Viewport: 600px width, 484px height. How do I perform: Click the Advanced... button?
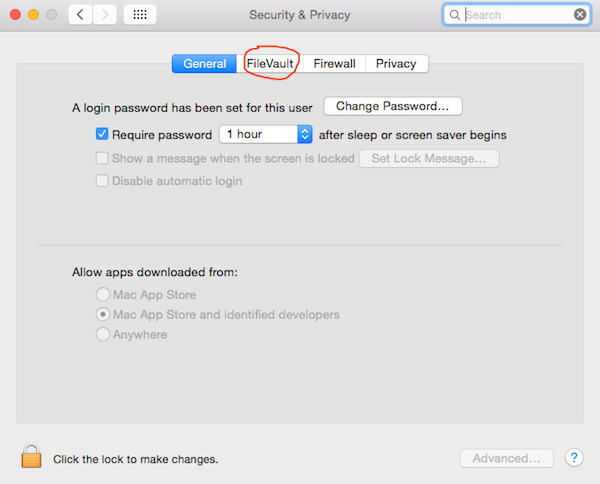pos(507,458)
